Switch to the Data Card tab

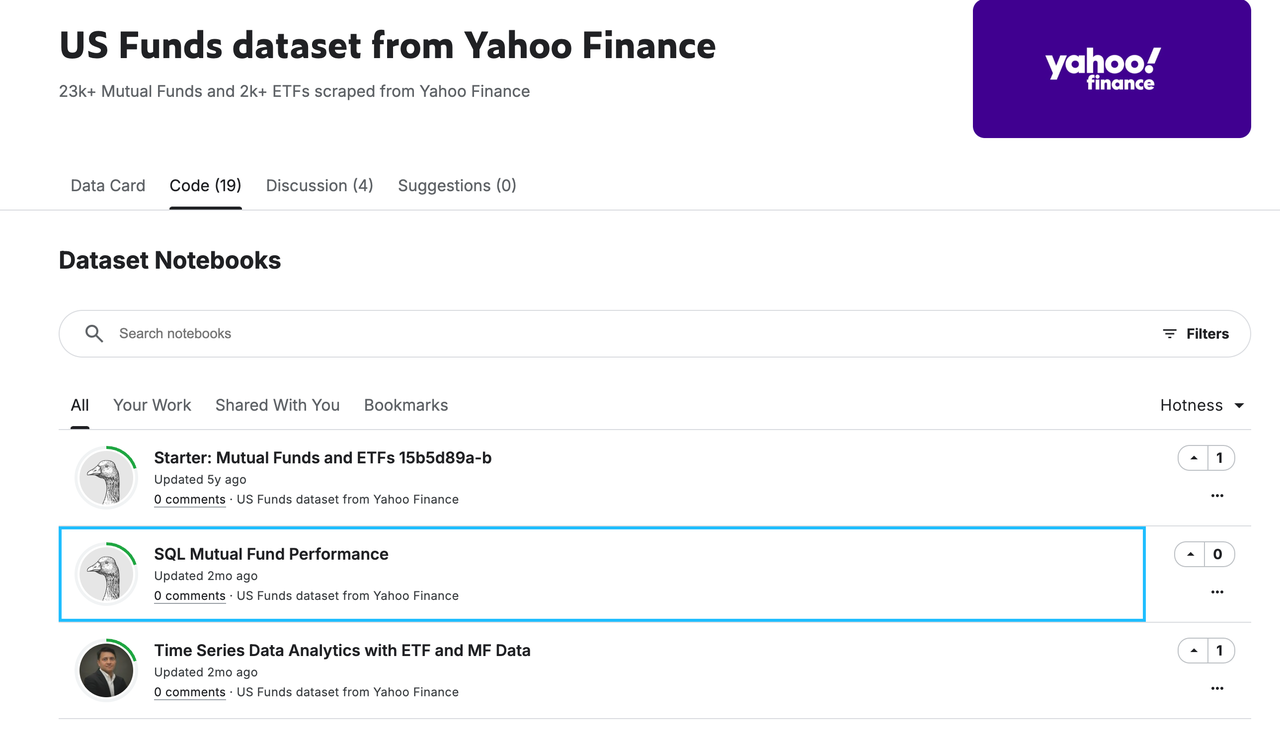click(108, 186)
